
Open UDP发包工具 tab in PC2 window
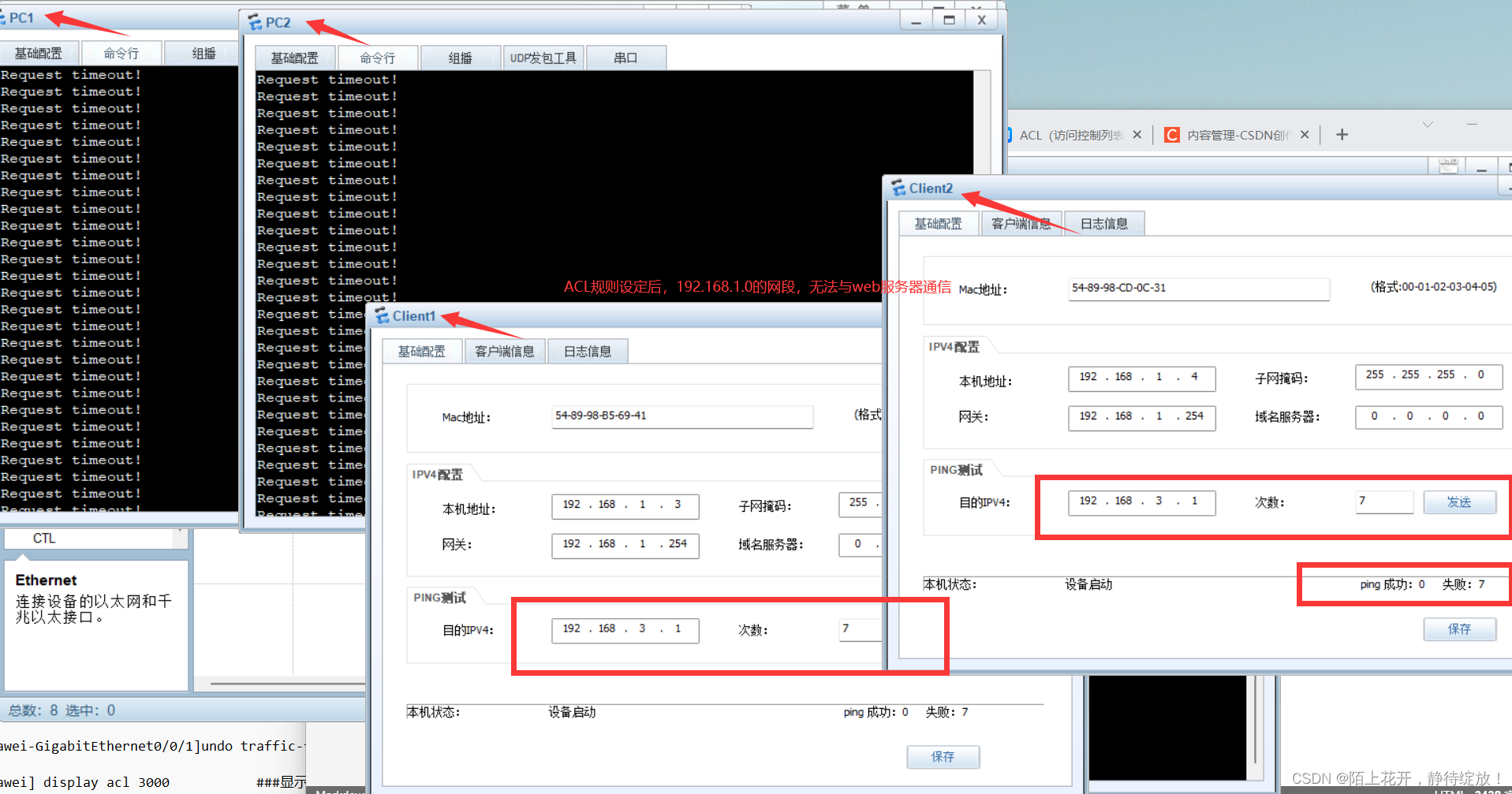(x=543, y=58)
